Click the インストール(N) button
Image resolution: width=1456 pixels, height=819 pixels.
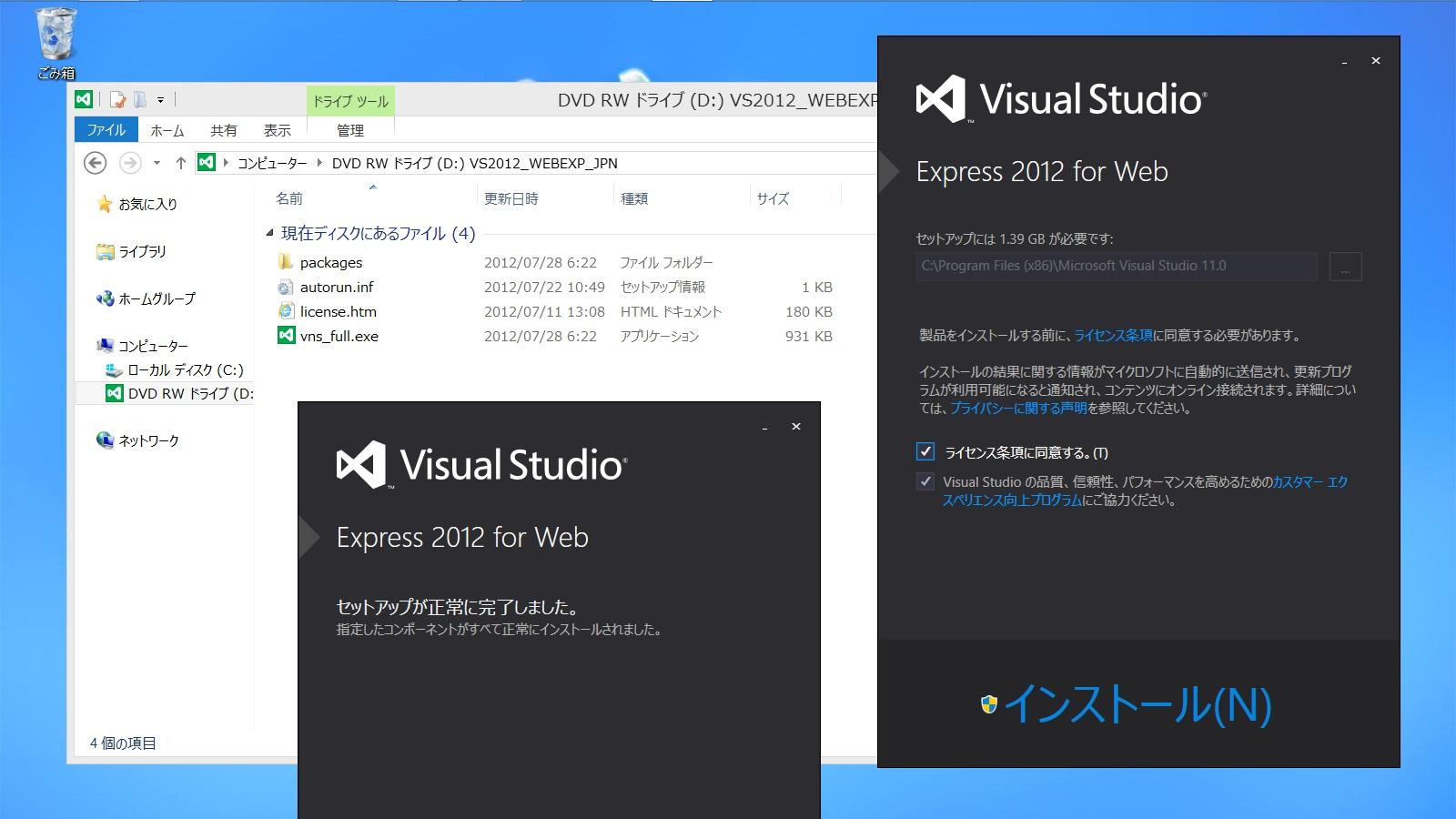[x=1127, y=703]
